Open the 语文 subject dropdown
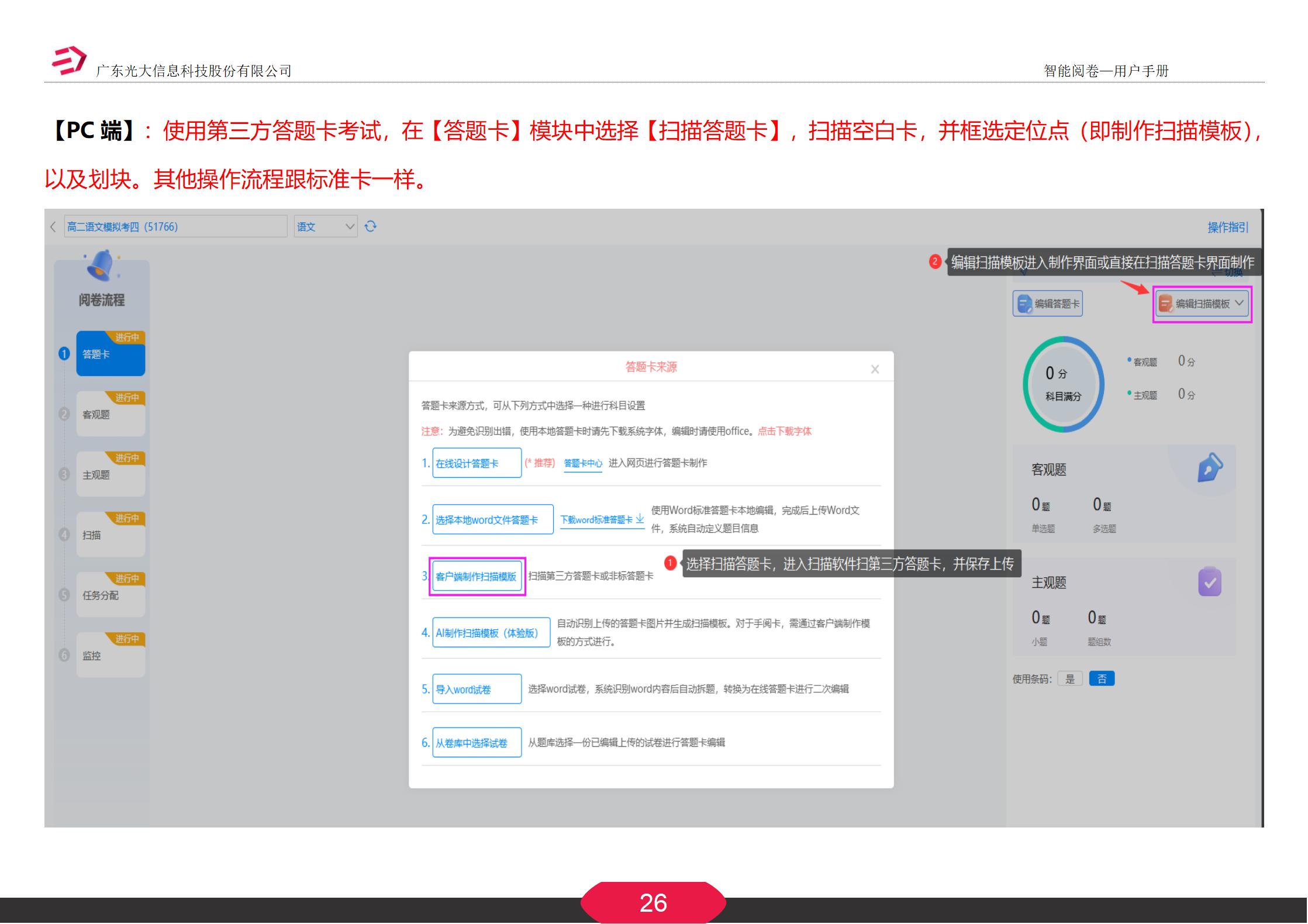Viewport: 1308px width, 924px height. click(x=325, y=227)
